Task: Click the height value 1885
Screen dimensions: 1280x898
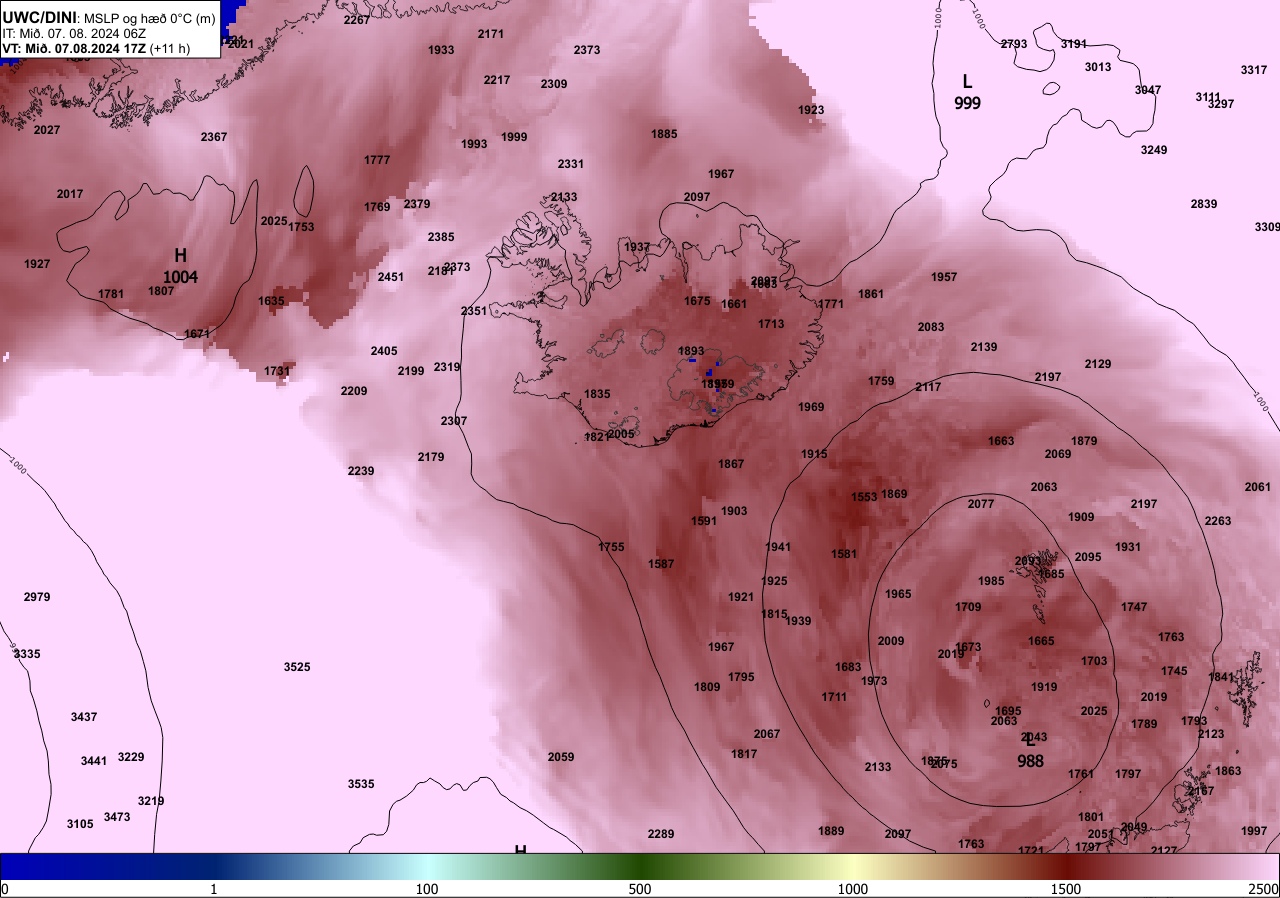Action: click(x=664, y=134)
